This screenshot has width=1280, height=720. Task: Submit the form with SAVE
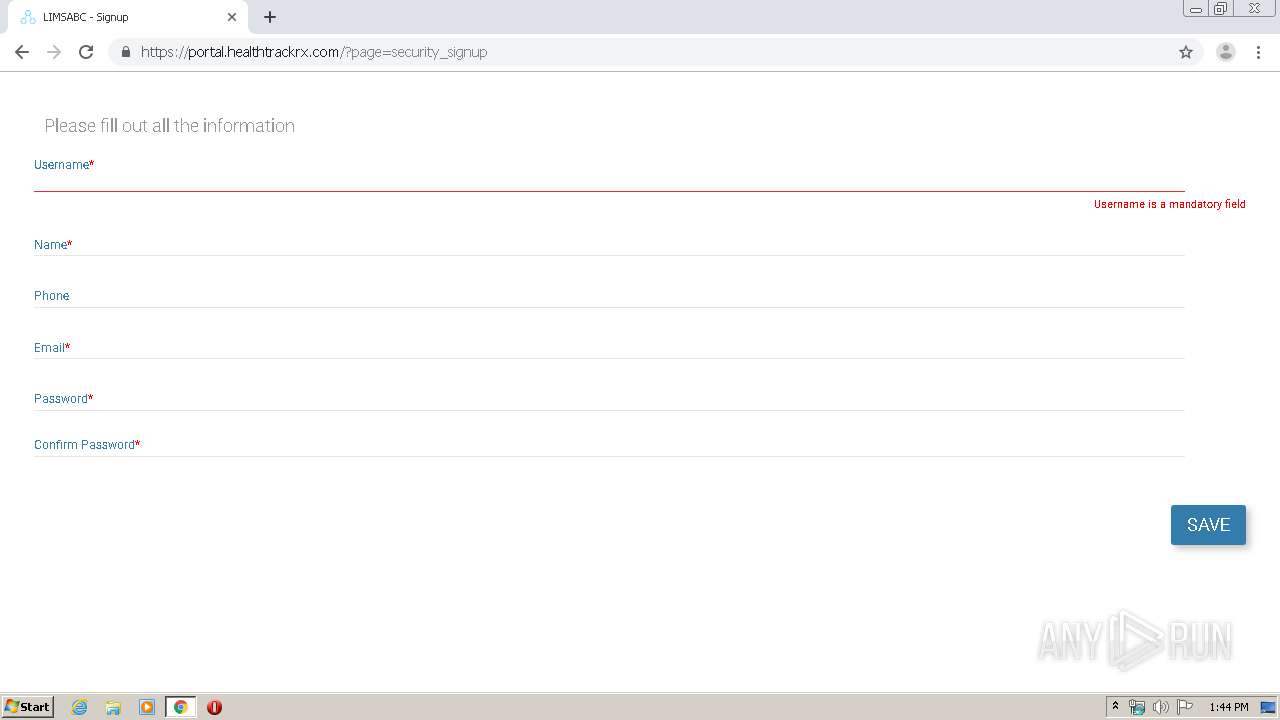[x=1208, y=525]
